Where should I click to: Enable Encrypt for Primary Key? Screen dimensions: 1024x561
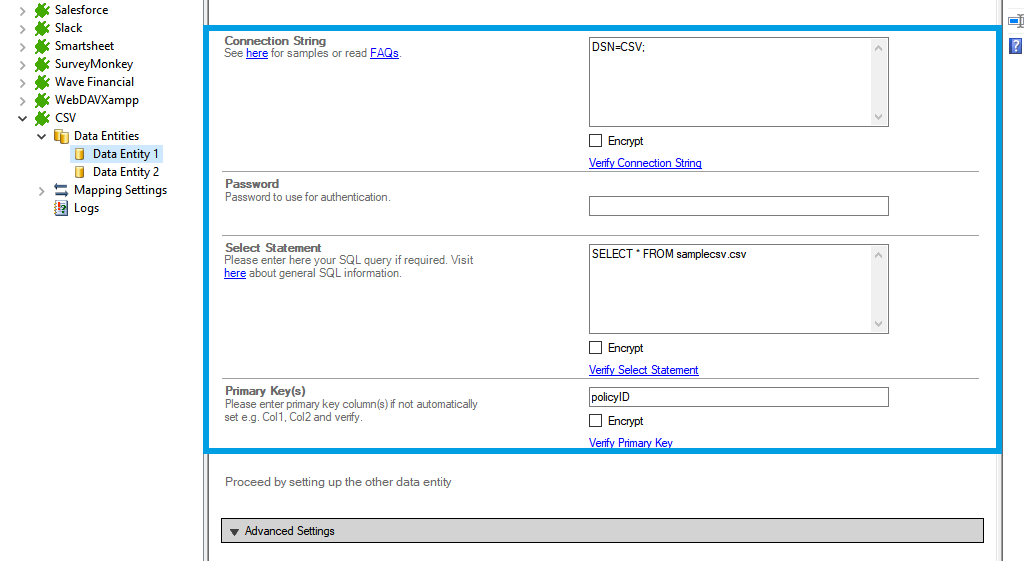coord(596,421)
